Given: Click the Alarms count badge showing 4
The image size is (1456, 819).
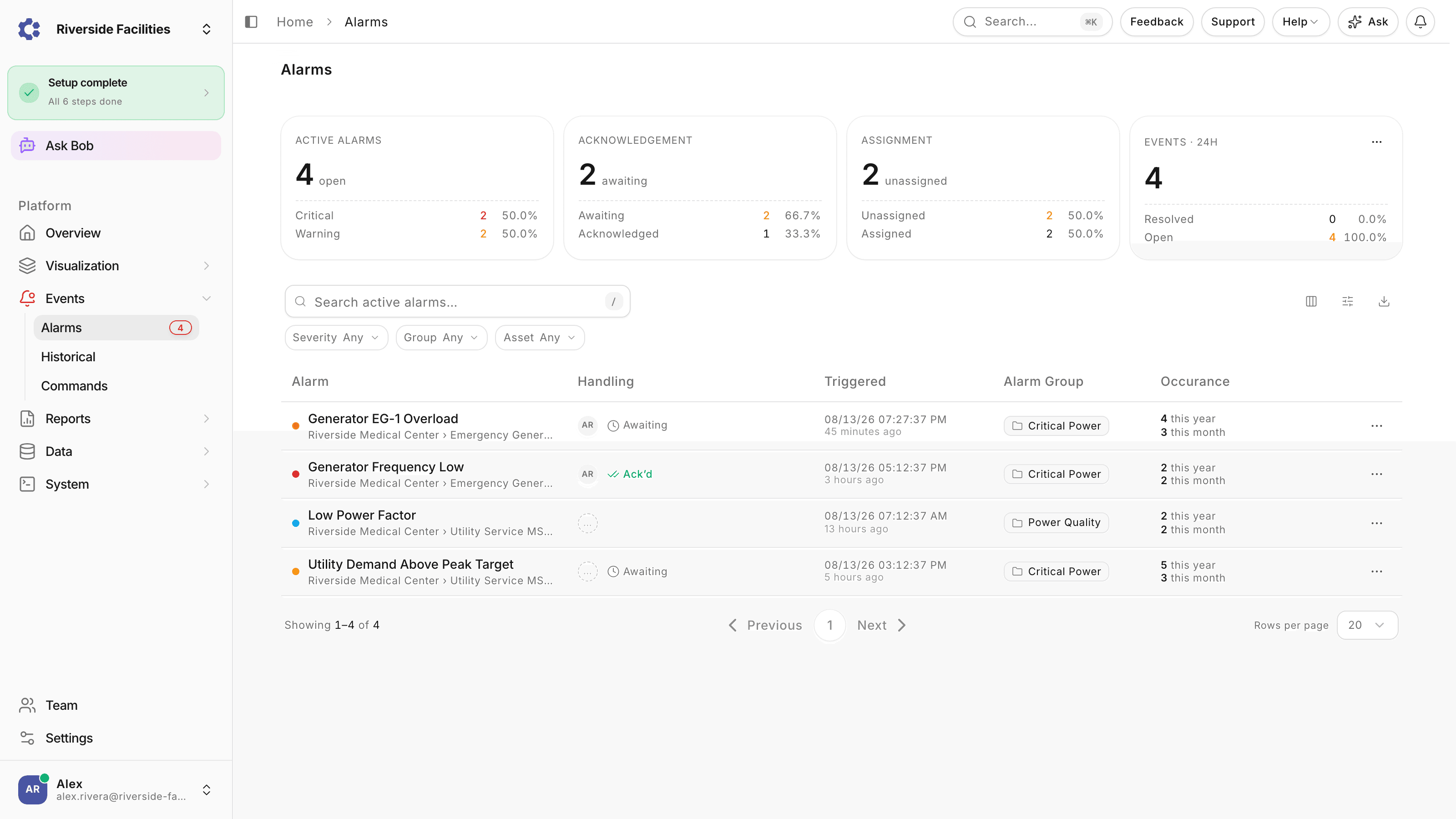Looking at the screenshot, I should click(x=180, y=327).
